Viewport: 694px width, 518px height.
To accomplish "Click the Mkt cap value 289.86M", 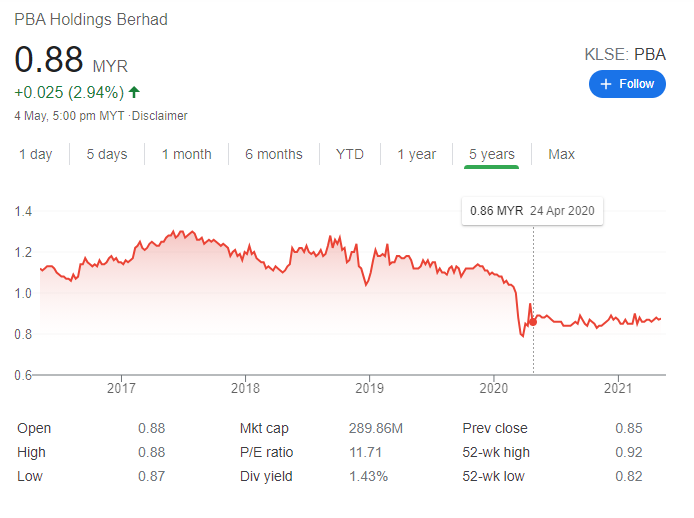I will coord(376,428).
